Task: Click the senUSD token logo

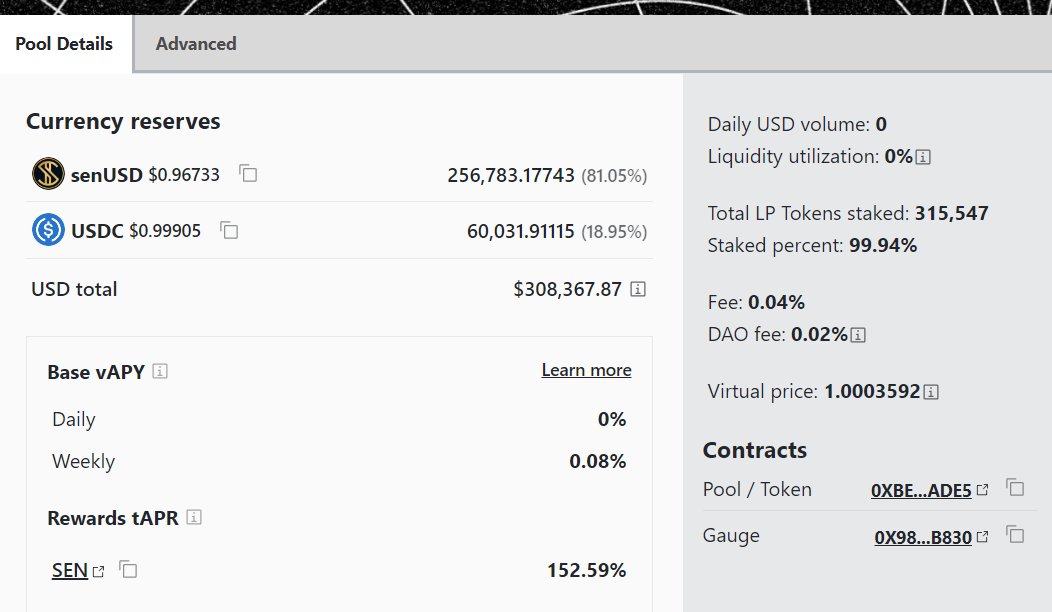Action: pyautogui.click(x=48, y=174)
